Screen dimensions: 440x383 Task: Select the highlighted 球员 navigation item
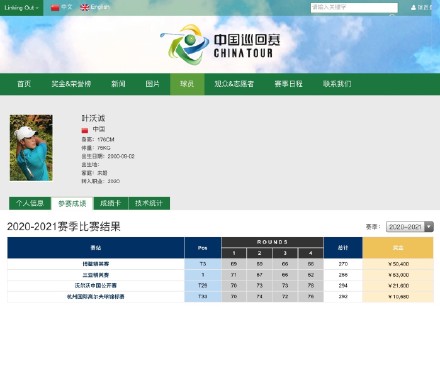coord(187,84)
